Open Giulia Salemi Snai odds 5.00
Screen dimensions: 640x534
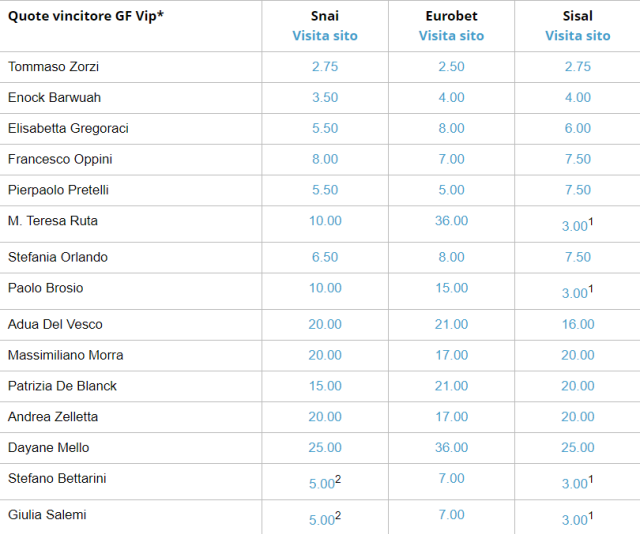(x=322, y=520)
